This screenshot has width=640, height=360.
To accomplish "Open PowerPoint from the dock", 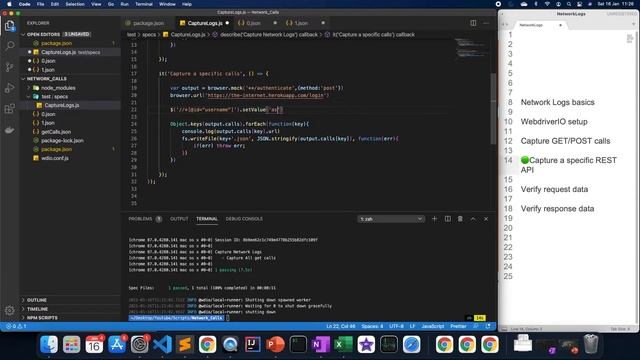I will point(275,344).
